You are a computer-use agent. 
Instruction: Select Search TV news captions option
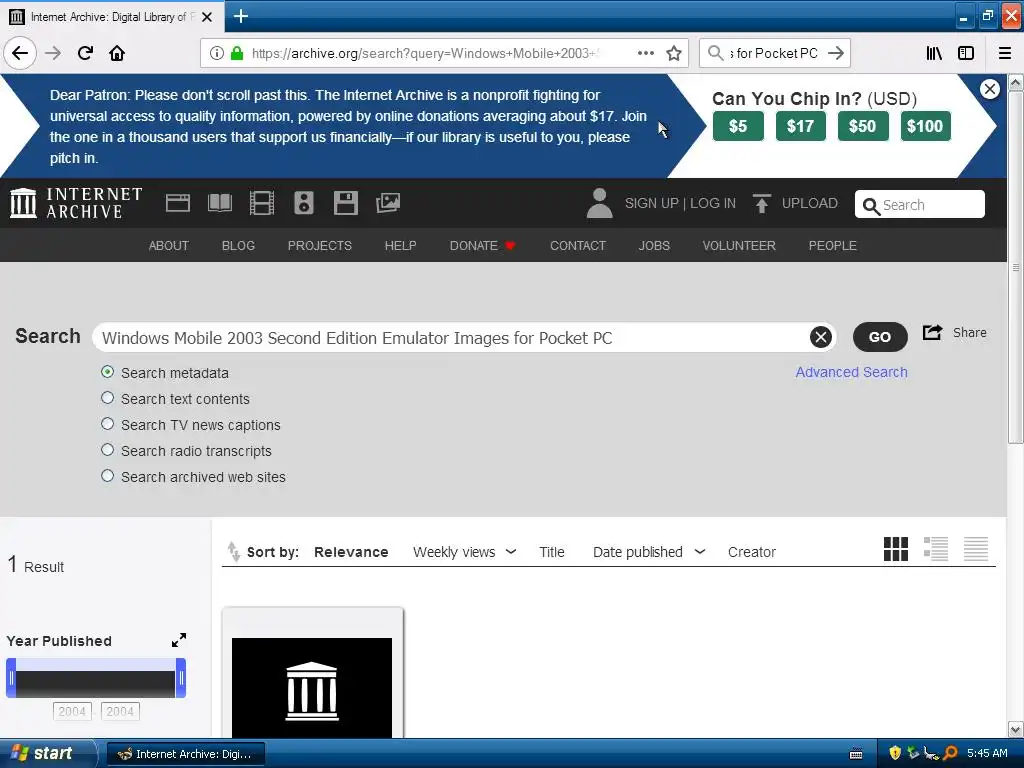pyautogui.click(x=108, y=424)
